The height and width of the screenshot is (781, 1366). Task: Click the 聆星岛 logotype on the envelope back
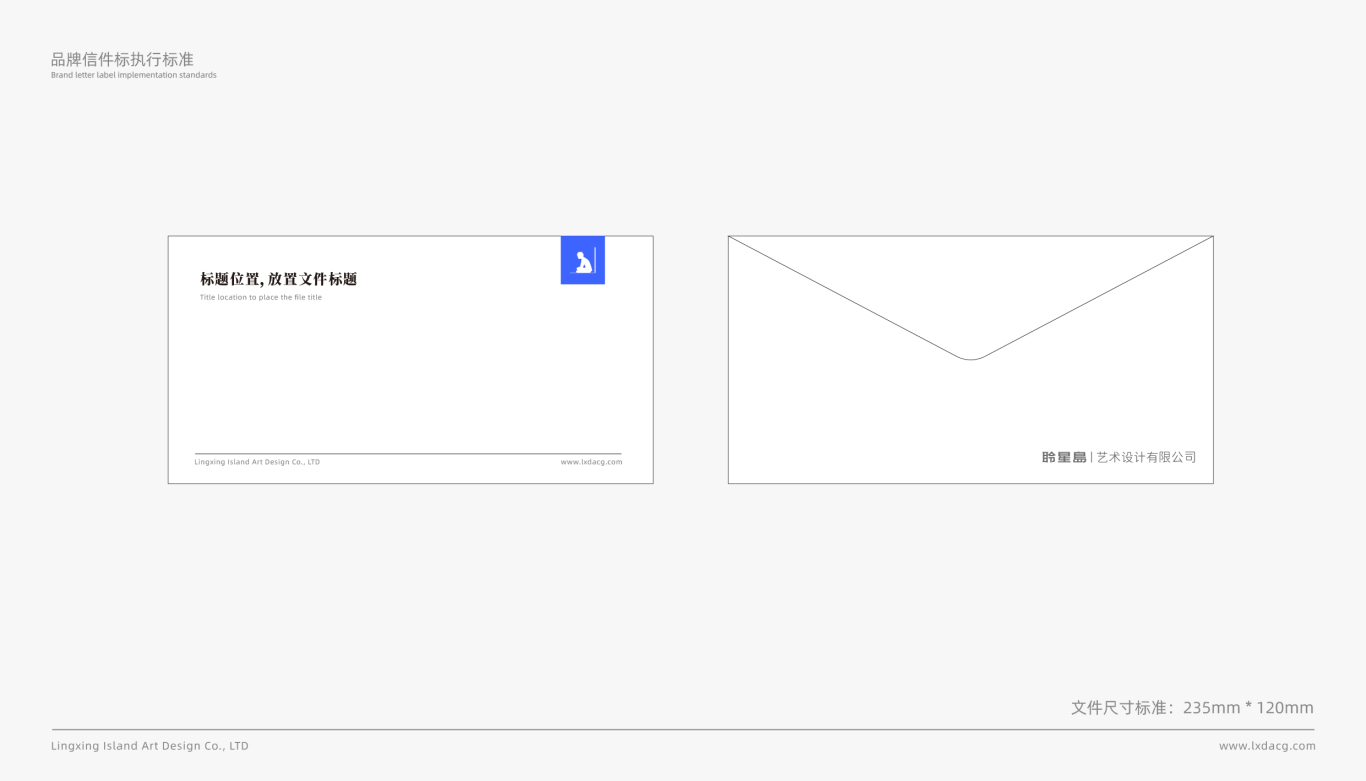tap(1064, 457)
